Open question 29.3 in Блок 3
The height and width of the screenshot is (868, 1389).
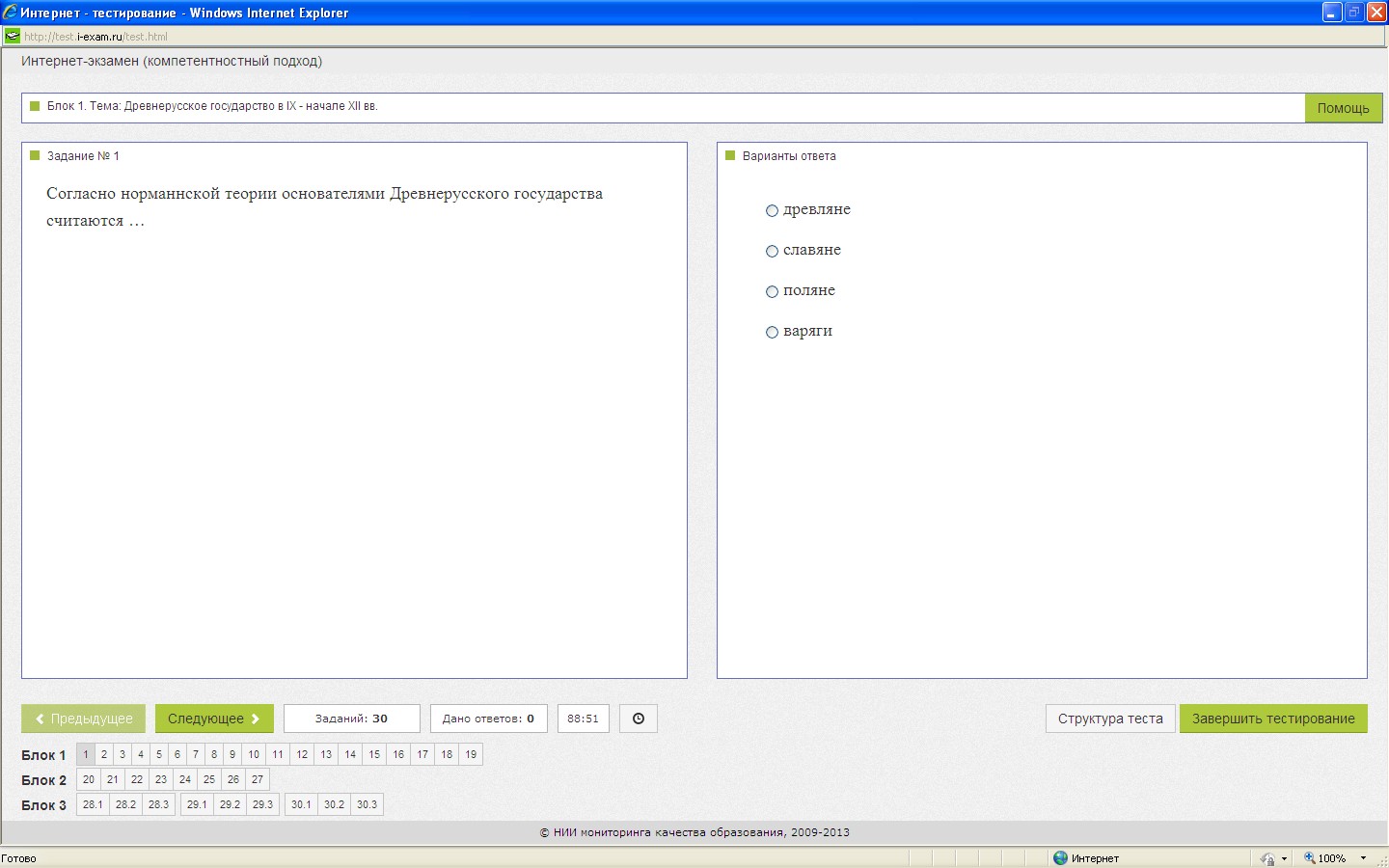tap(262, 804)
